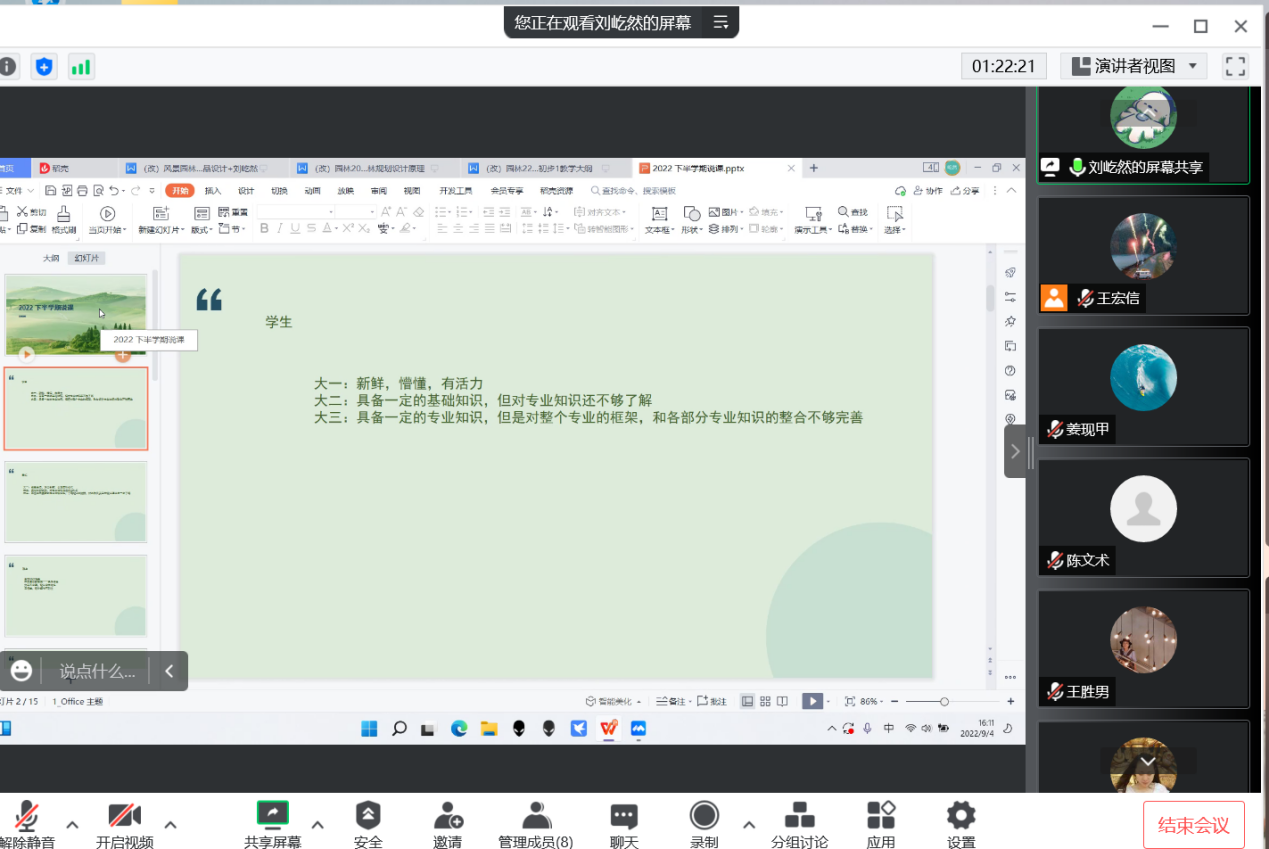Screen dimensions: 1269x849
Task: Unmute microphone with 解除静音
Action: (x=27, y=824)
